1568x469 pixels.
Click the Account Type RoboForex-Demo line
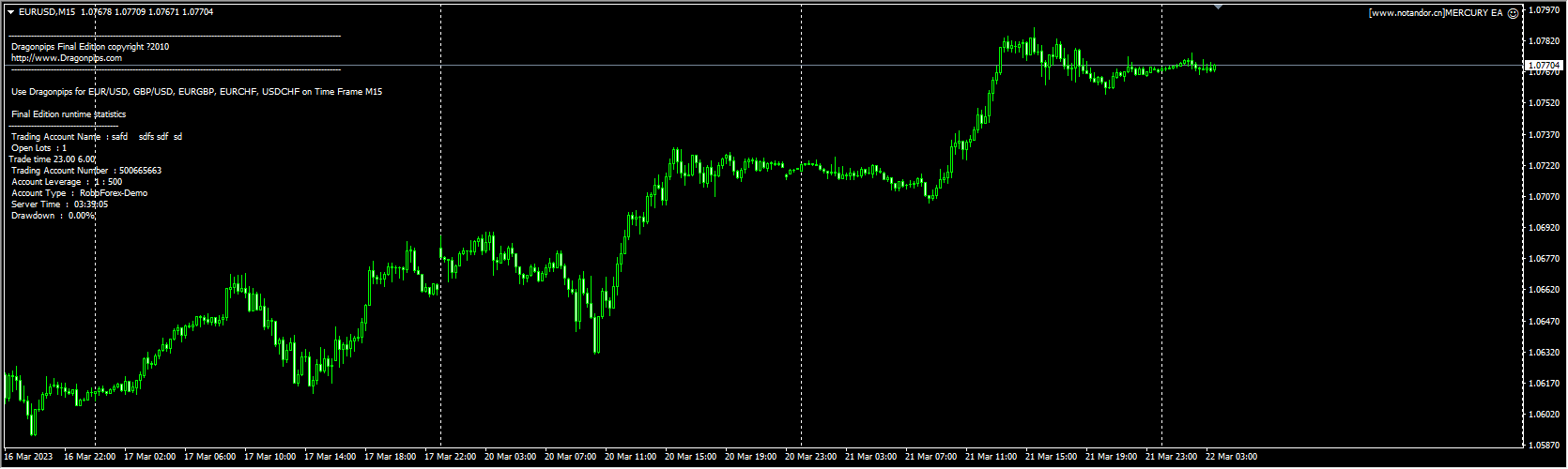(79, 193)
